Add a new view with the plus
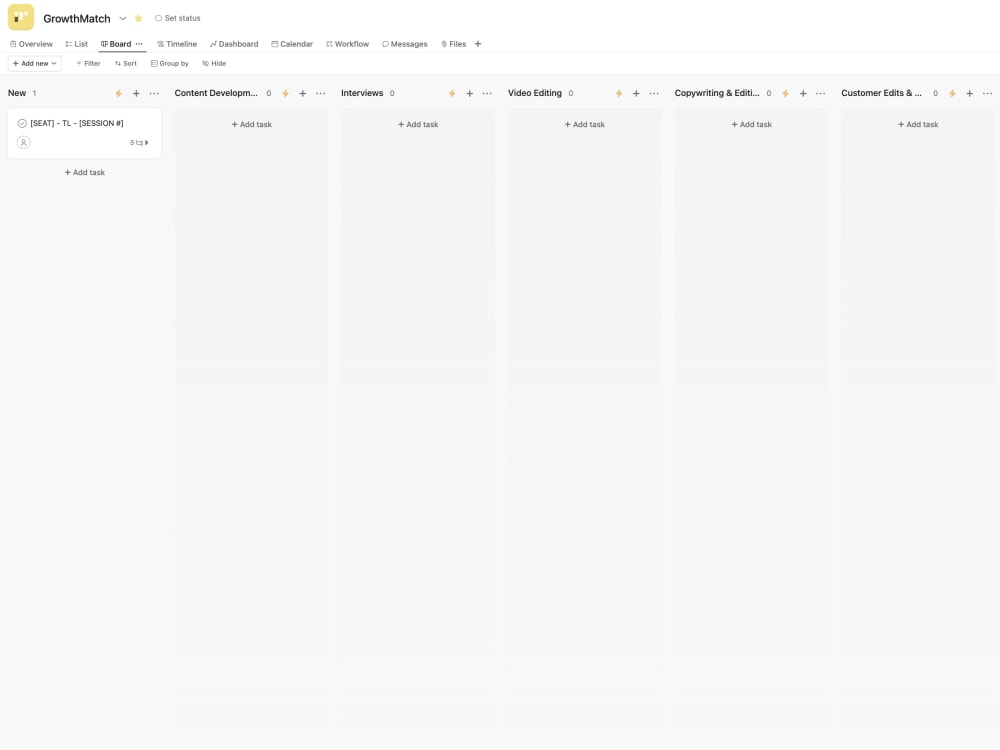The width and height of the screenshot is (1000, 750). [478, 44]
